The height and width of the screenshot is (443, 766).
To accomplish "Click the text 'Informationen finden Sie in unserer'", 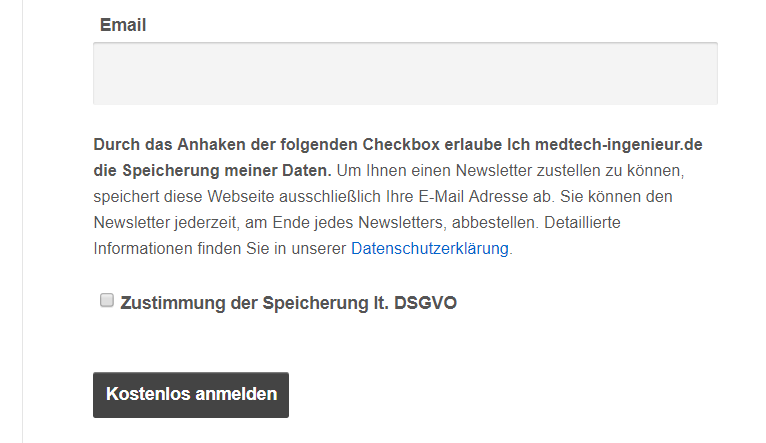I will coord(220,248).
